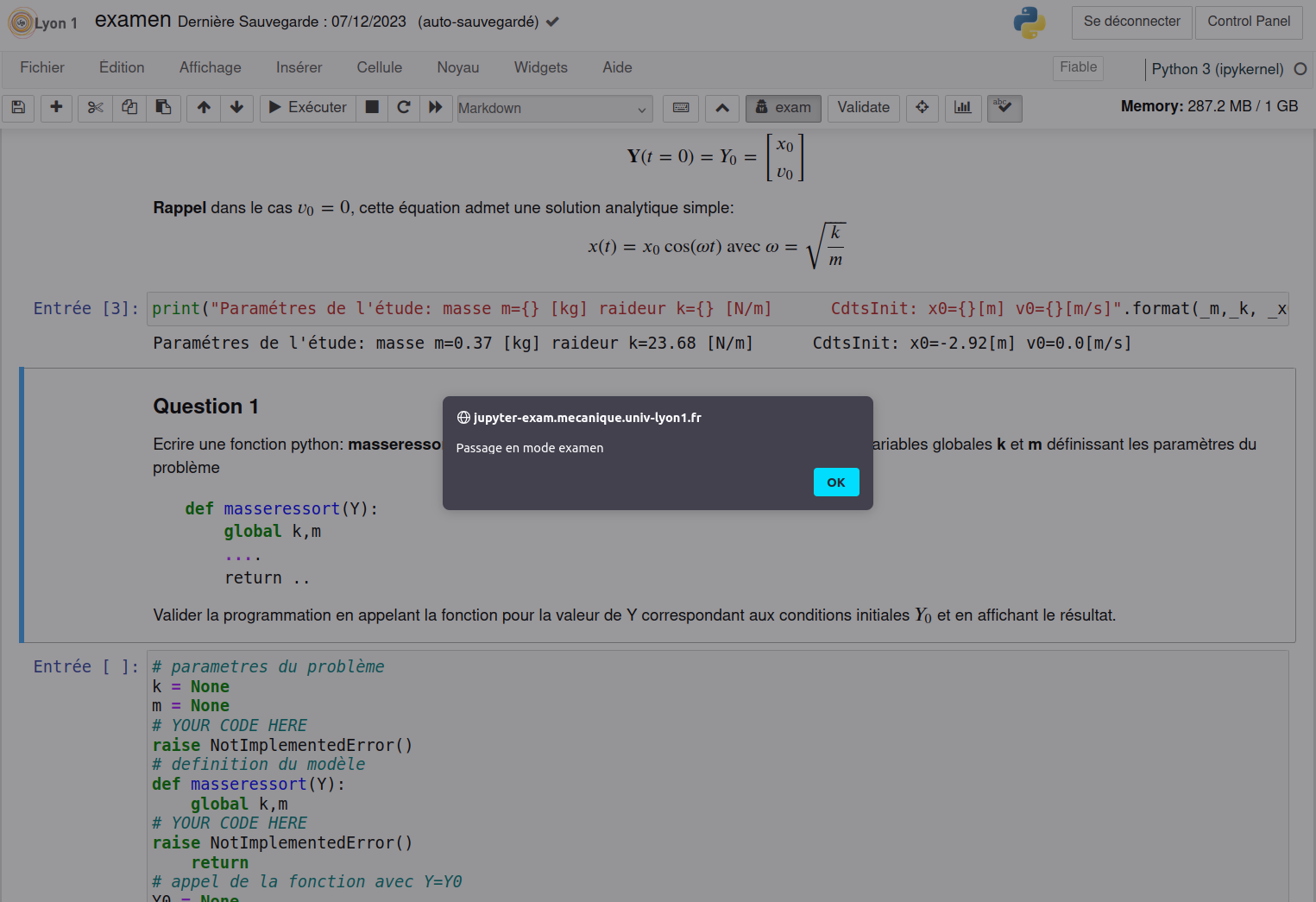Copy selected cells icon

click(129, 108)
